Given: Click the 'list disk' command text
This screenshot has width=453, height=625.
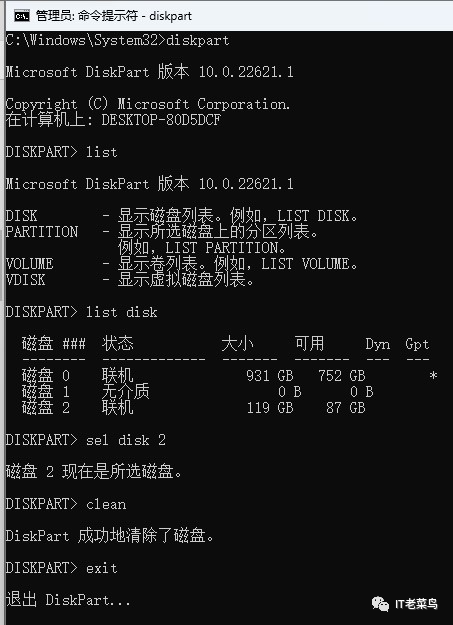Looking at the screenshot, I should 122,312.
